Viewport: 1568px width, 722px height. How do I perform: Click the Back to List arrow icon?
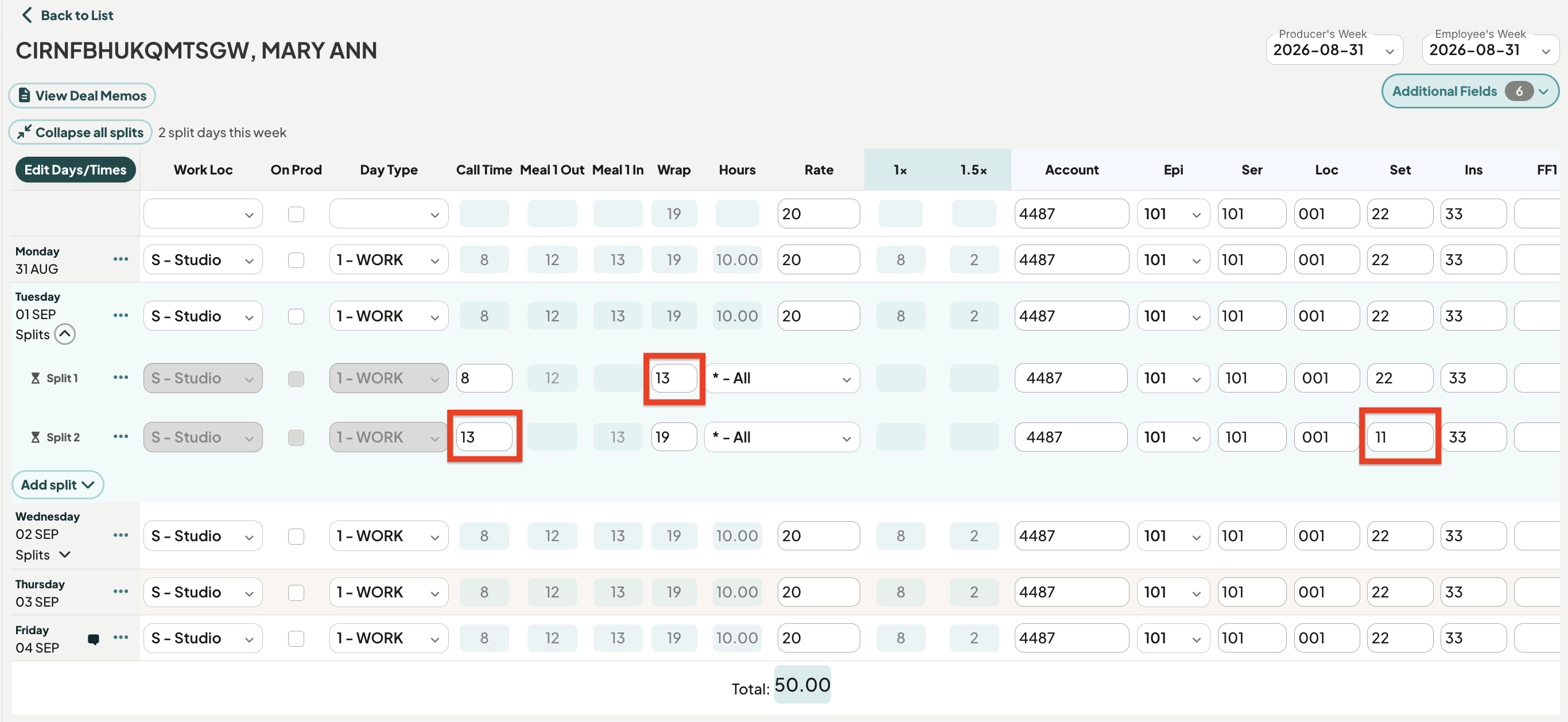tap(26, 14)
